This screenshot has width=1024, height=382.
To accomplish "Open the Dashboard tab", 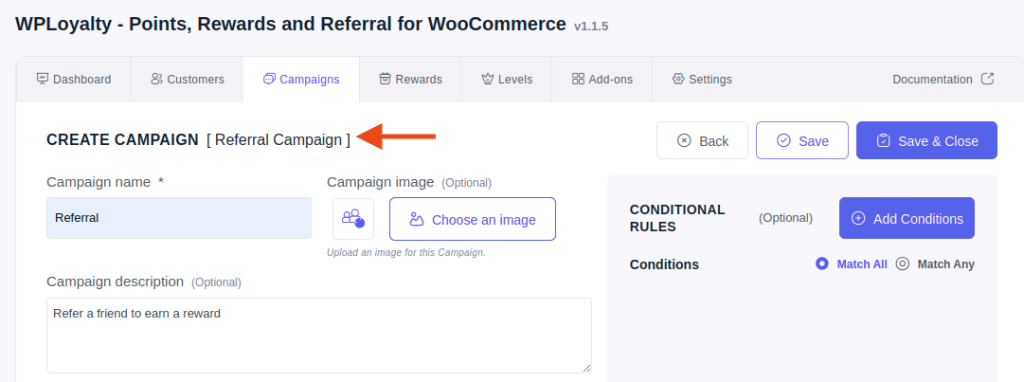I will [x=73, y=80].
